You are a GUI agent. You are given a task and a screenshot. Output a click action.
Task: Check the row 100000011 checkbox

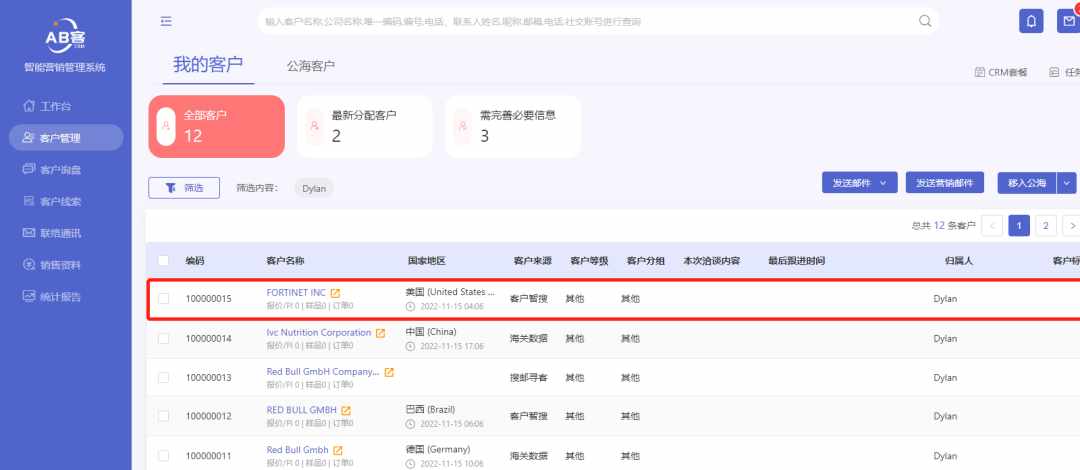163,456
